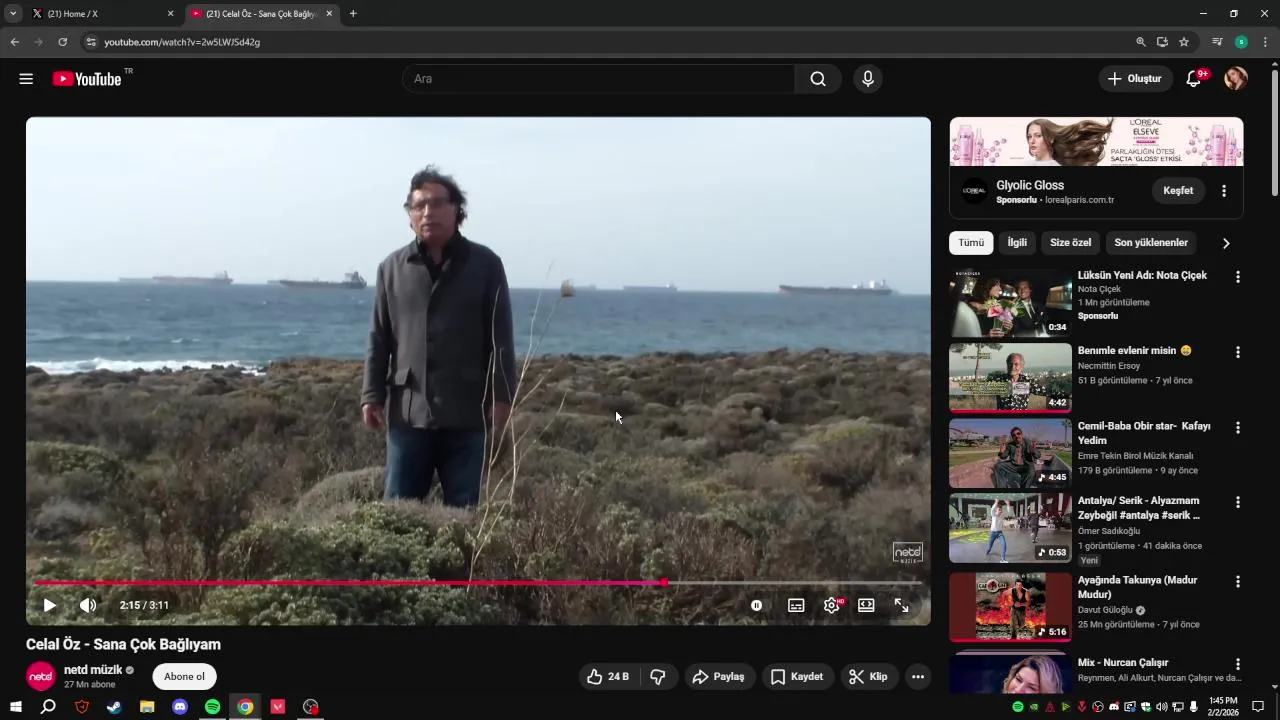Open Discord from the taskbar
This screenshot has height=720, width=1280.
tap(180, 707)
